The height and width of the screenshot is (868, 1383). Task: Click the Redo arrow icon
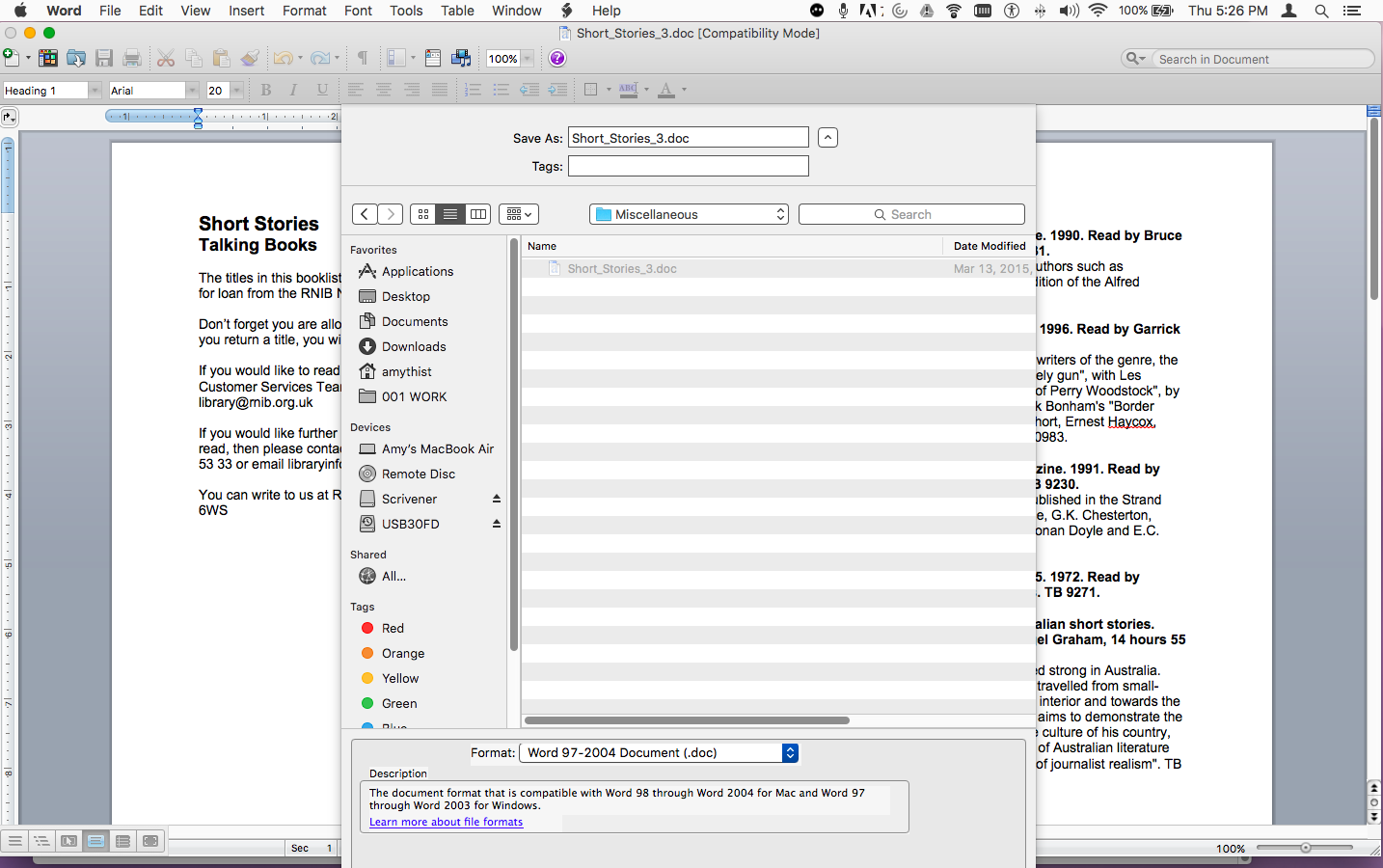pos(320,58)
